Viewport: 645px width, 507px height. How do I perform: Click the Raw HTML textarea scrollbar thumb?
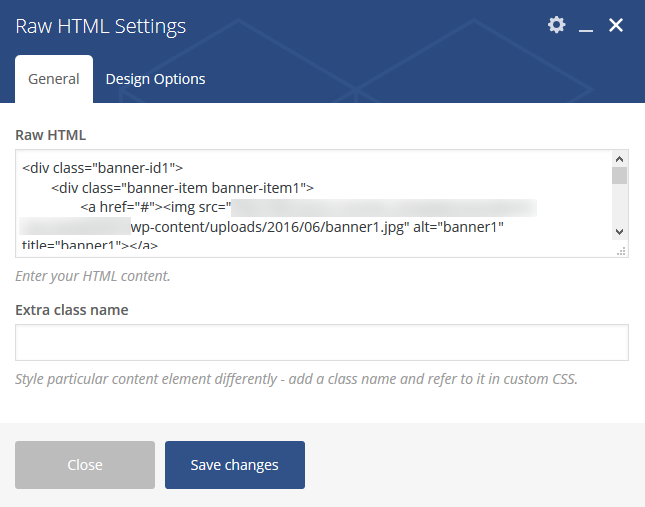619,176
